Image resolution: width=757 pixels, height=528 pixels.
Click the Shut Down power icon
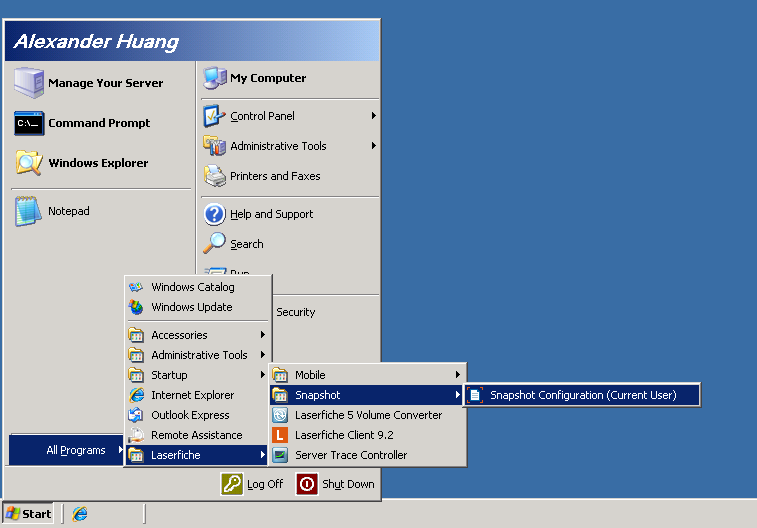point(307,484)
